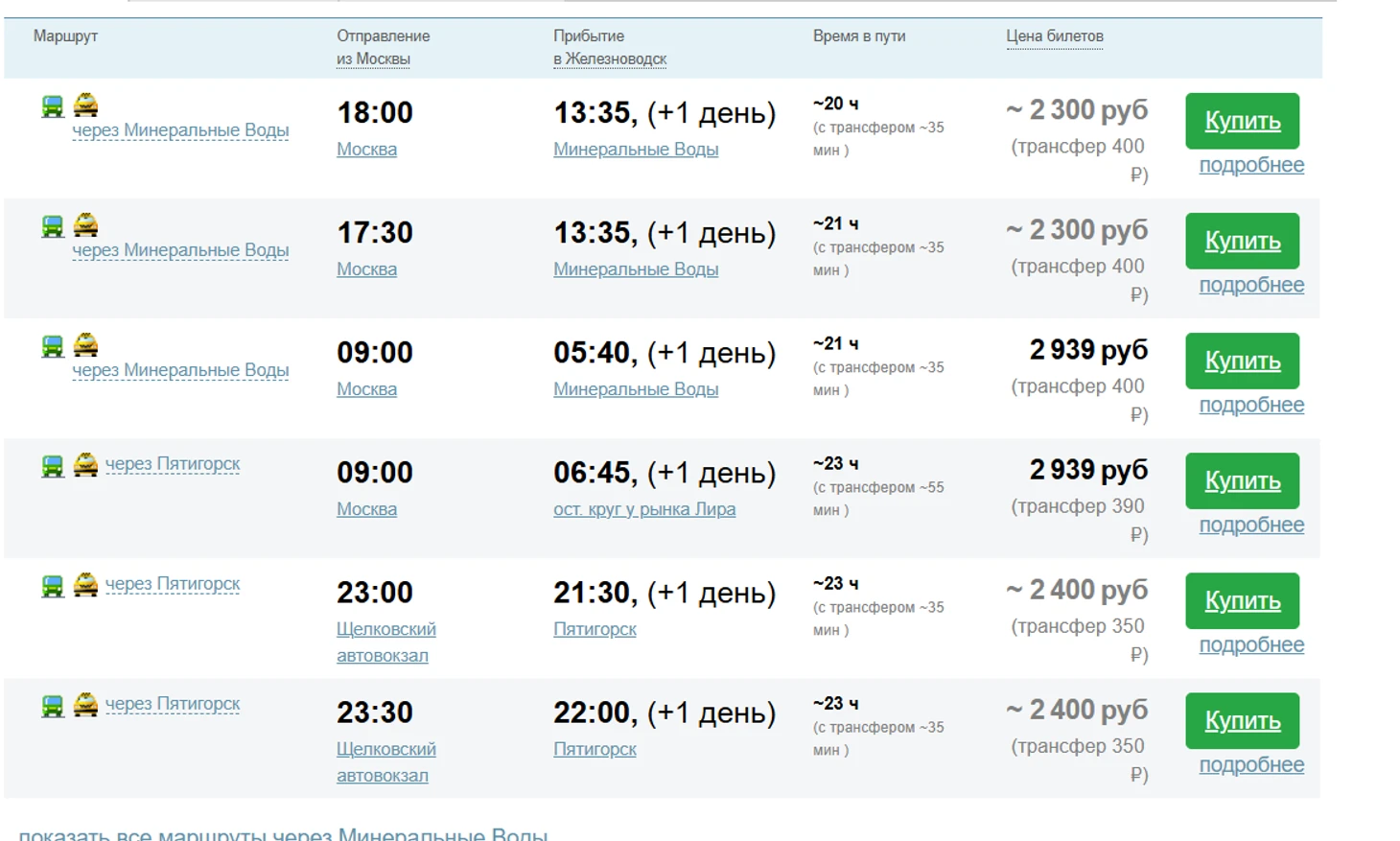Click the taxi icon in the 18:00 departure row

click(x=85, y=105)
